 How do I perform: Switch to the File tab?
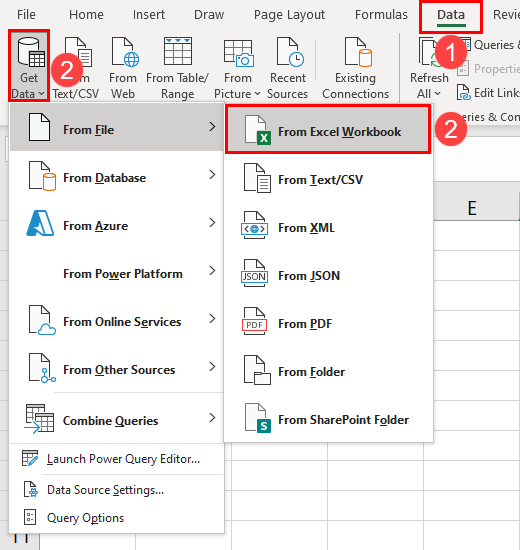tap(26, 15)
